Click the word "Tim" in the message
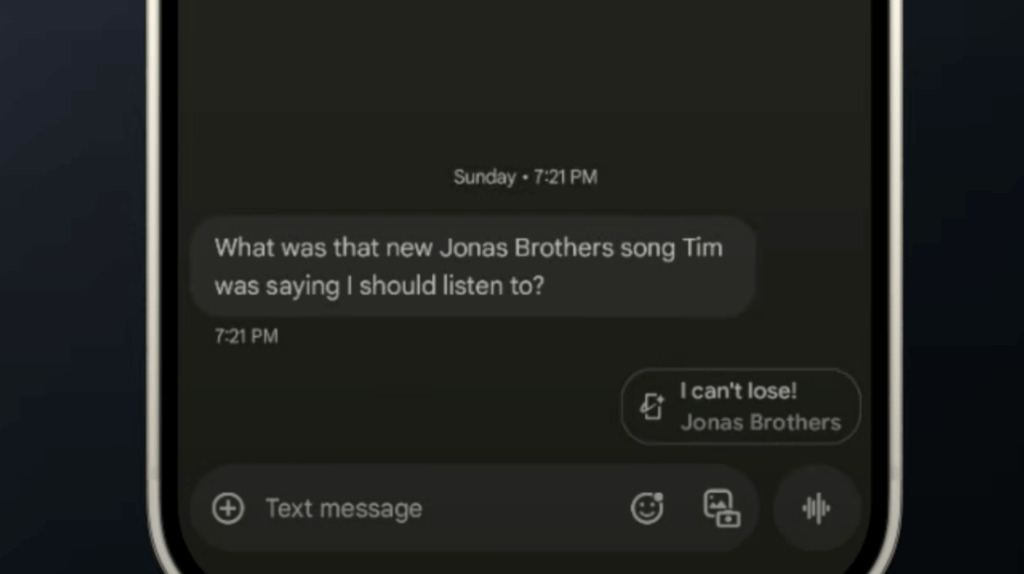This screenshot has height=574, width=1024. click(x=702, y=248)
